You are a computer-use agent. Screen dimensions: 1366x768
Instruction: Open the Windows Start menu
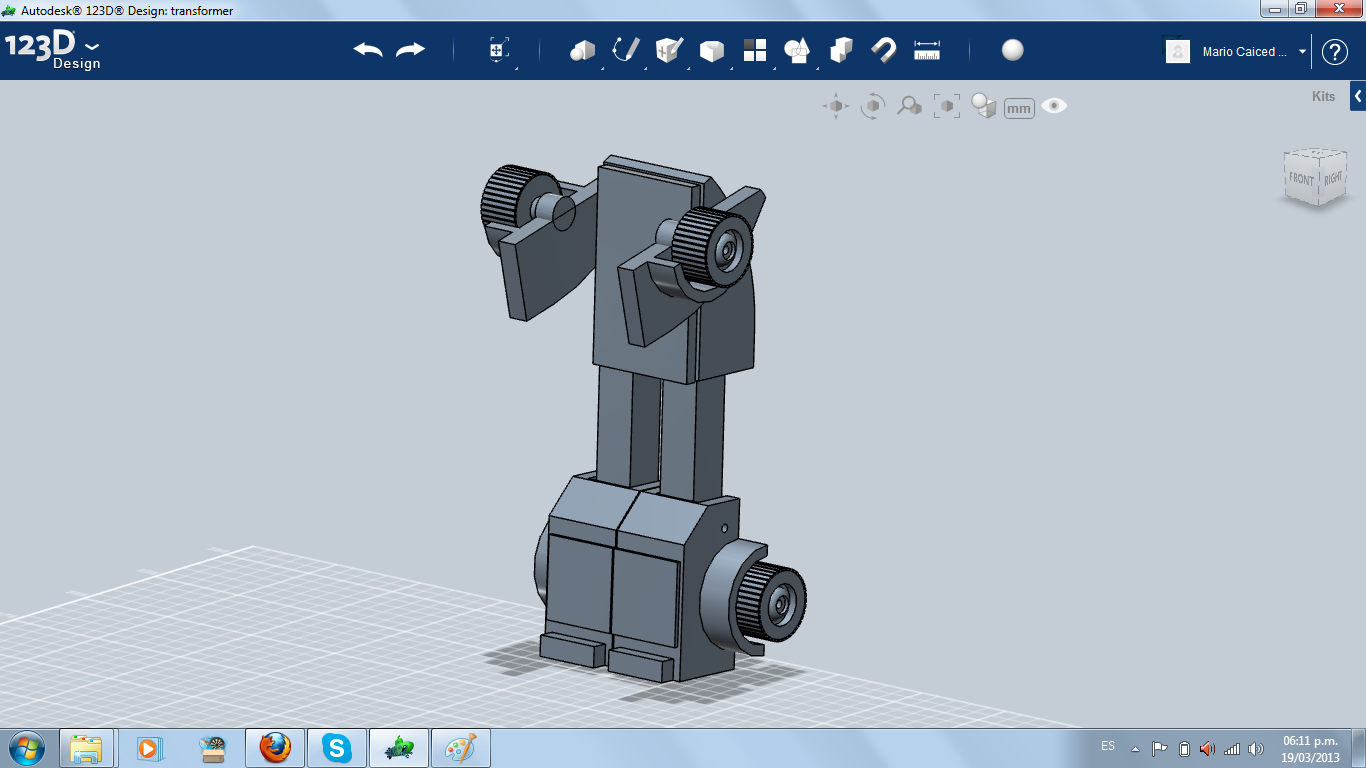click(x=25, y=747)
